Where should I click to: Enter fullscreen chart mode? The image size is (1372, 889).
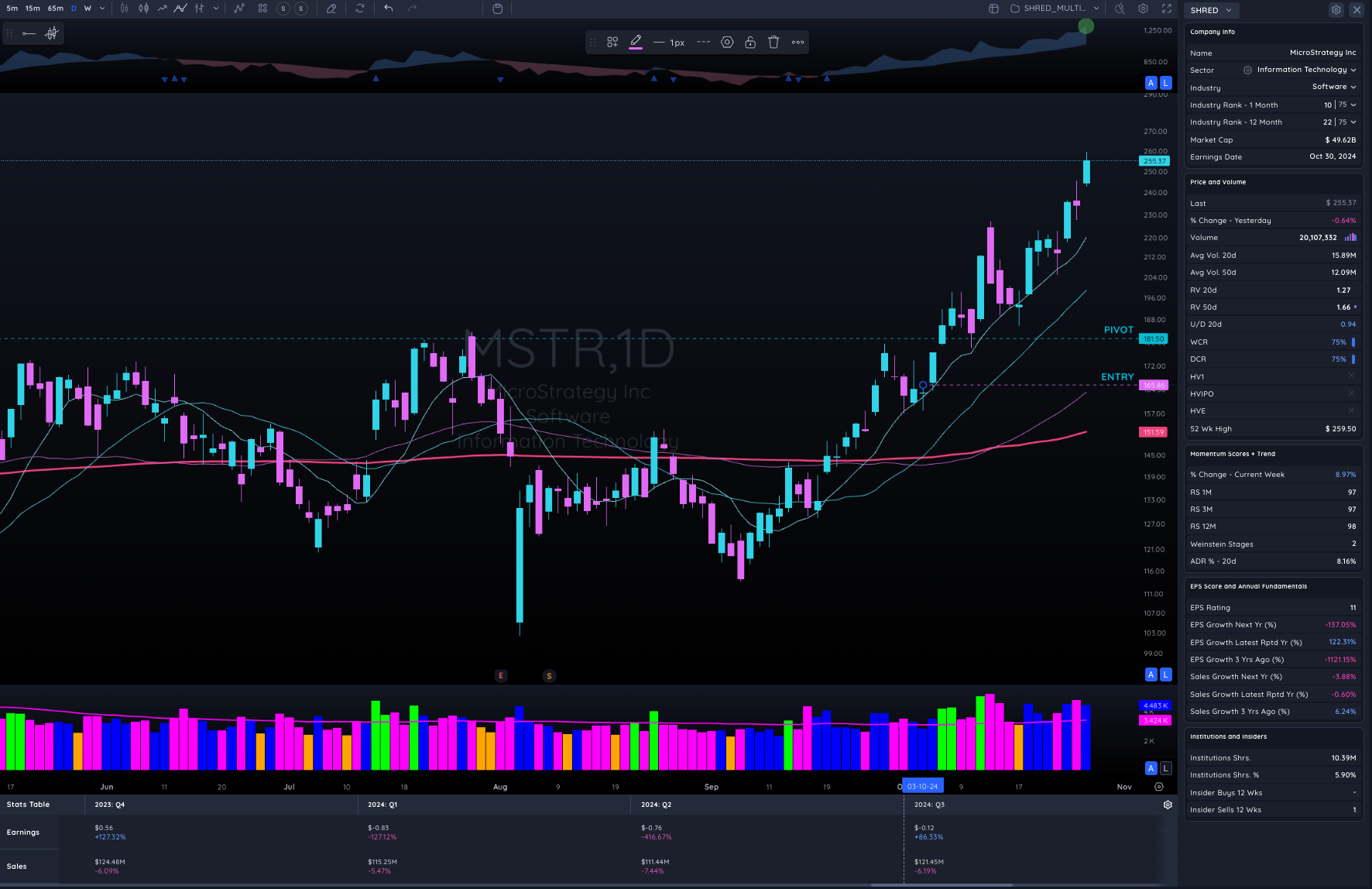1166,9
